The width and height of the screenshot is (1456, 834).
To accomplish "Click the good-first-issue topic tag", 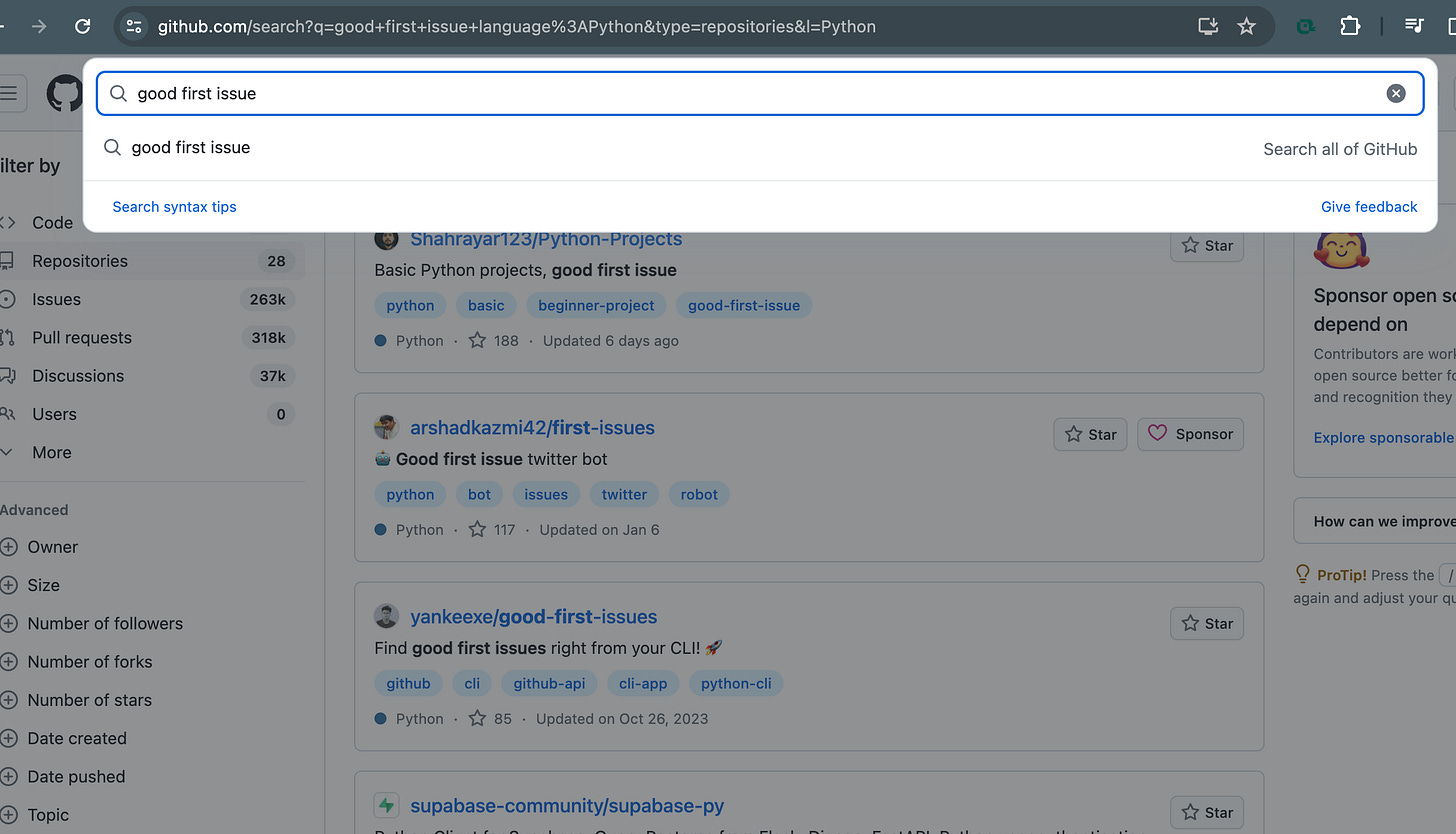I will (x=744, y=305).
